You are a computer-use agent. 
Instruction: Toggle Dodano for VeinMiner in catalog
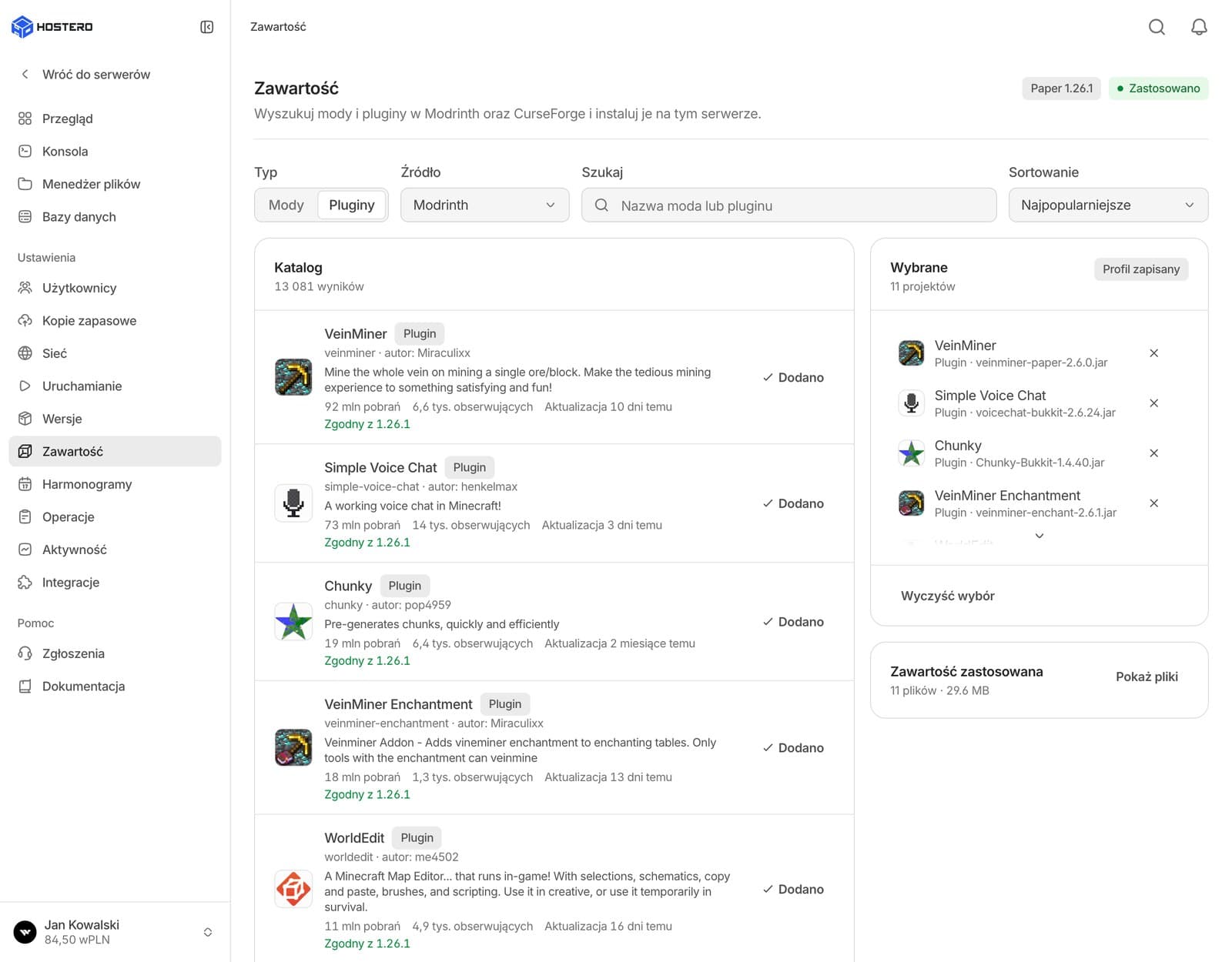coord(793,377)
